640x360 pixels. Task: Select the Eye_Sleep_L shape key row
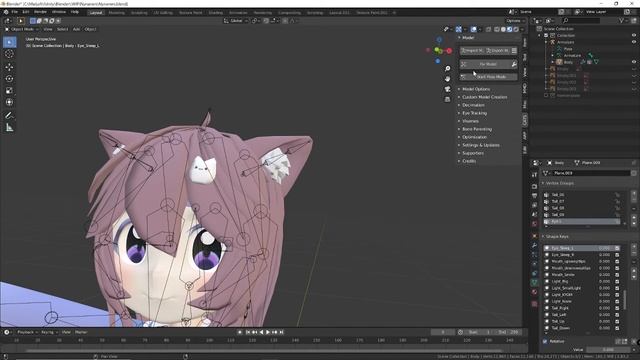[x=583, y=248]
